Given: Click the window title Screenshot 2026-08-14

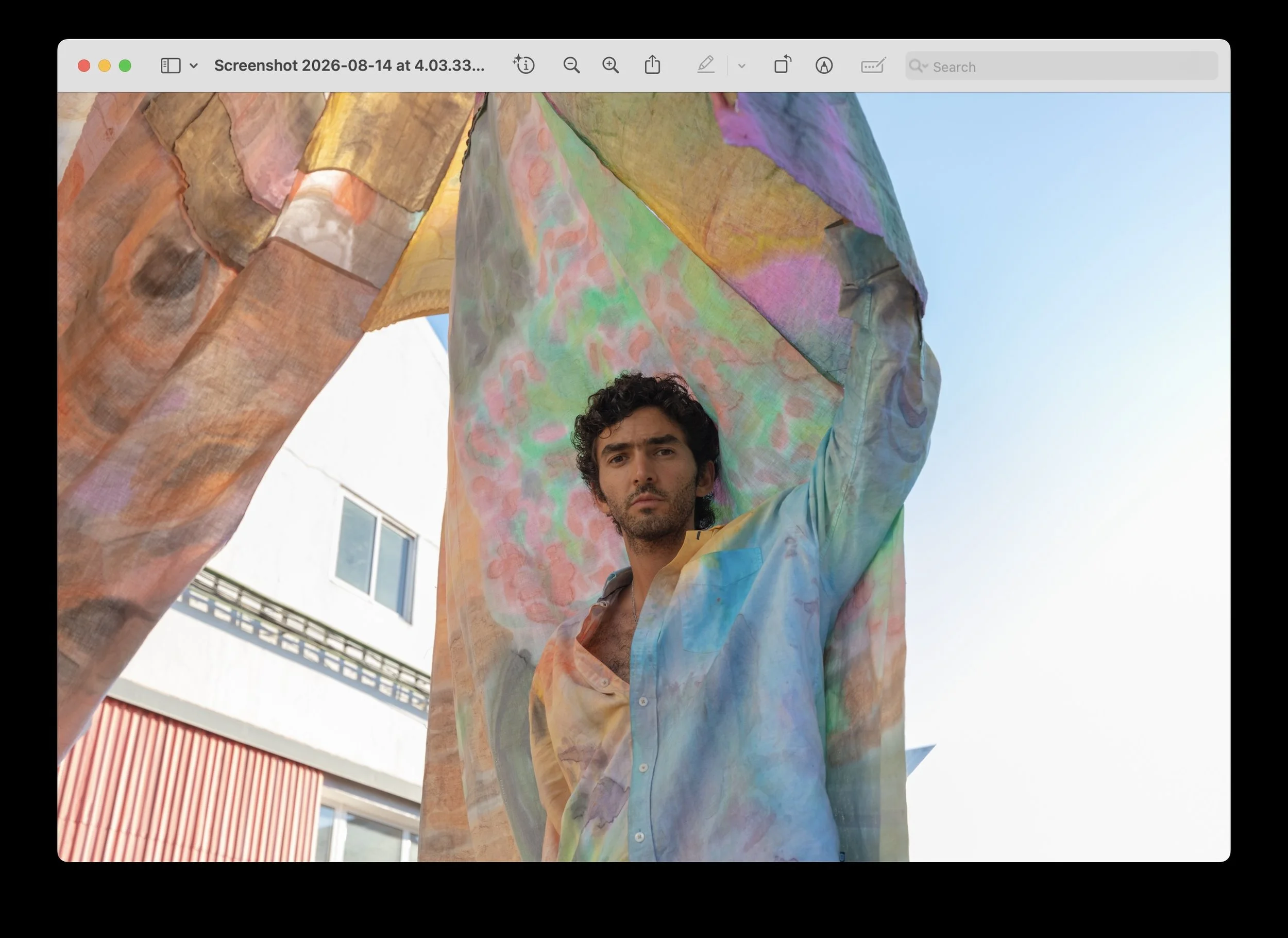Looking at the screenshot, I should click(x=349, y=65).
